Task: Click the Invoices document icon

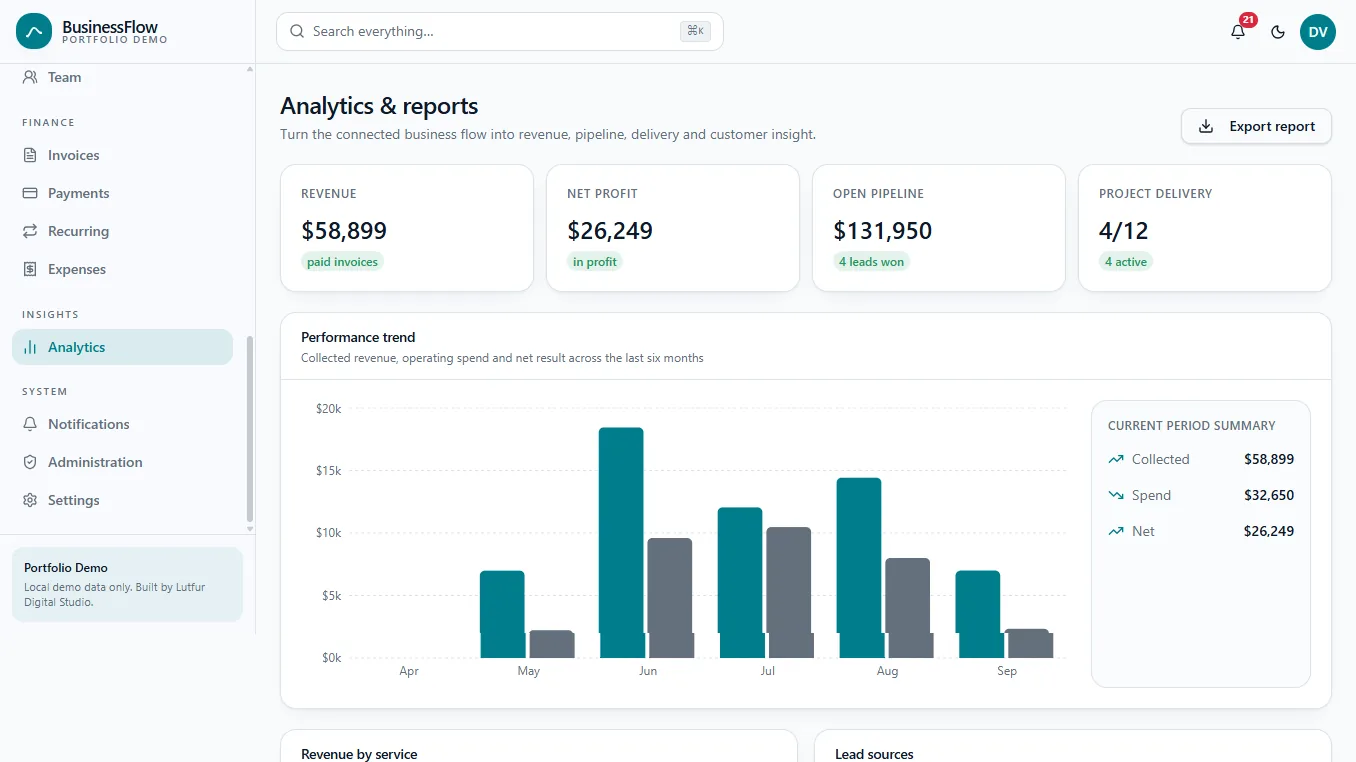Action: click(30, 155)
